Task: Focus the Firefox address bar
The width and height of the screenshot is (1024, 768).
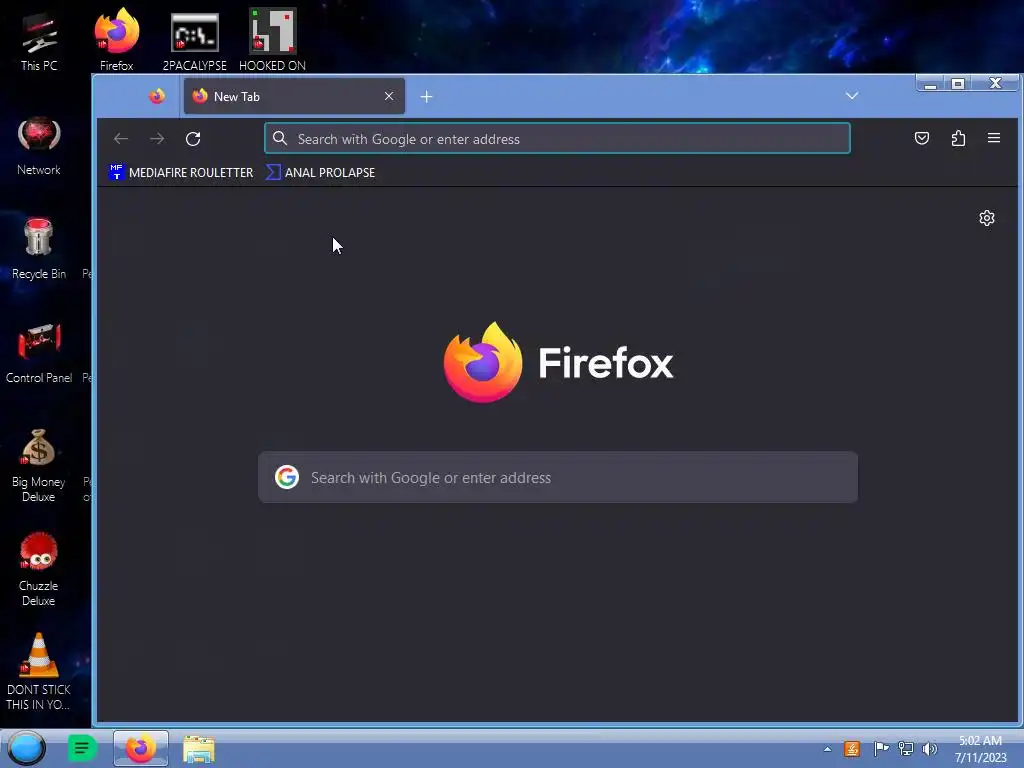Action: point(557,138)
